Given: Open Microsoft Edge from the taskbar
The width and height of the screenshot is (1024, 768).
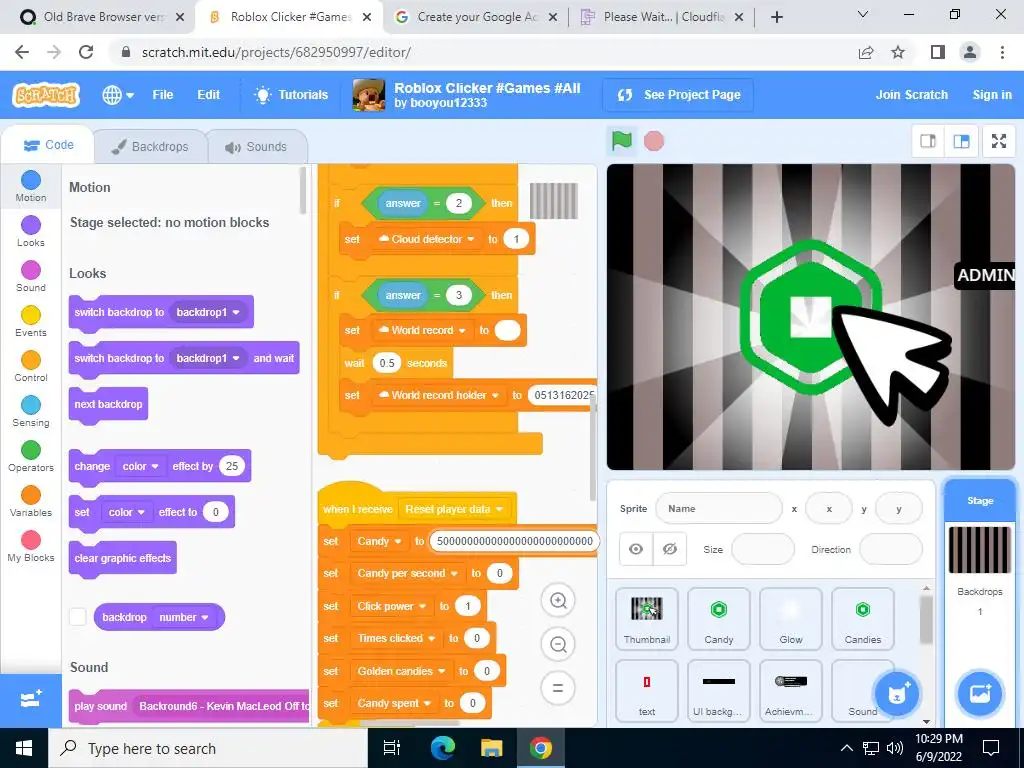Looking at the screenshot, I should point(443,748).
